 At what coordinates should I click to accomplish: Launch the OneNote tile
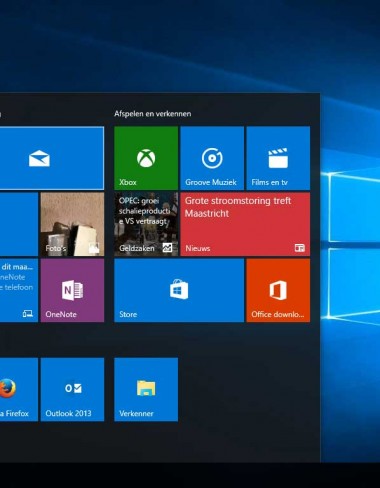72,290
